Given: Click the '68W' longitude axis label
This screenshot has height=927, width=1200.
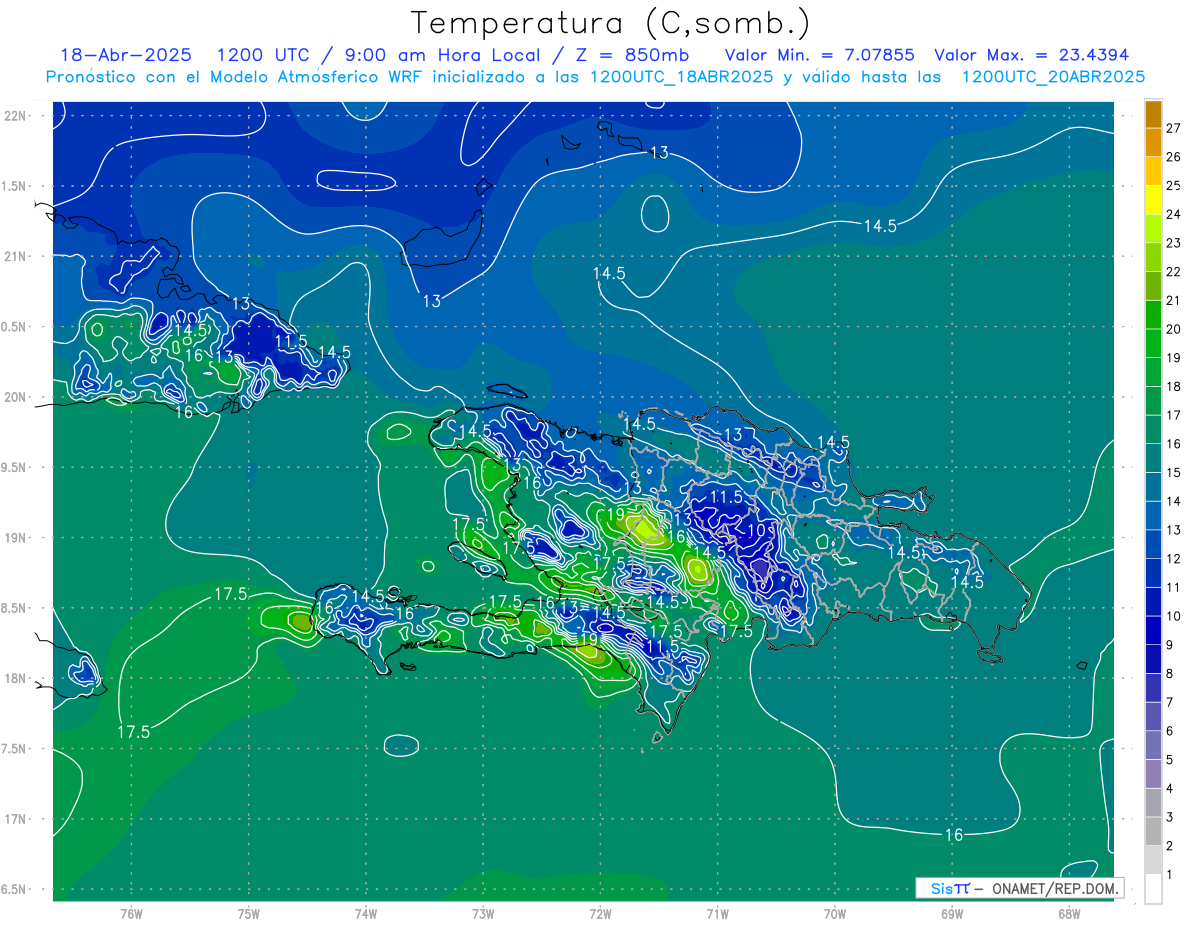Looking at the screenshot, I should [x=1069, y=913].
